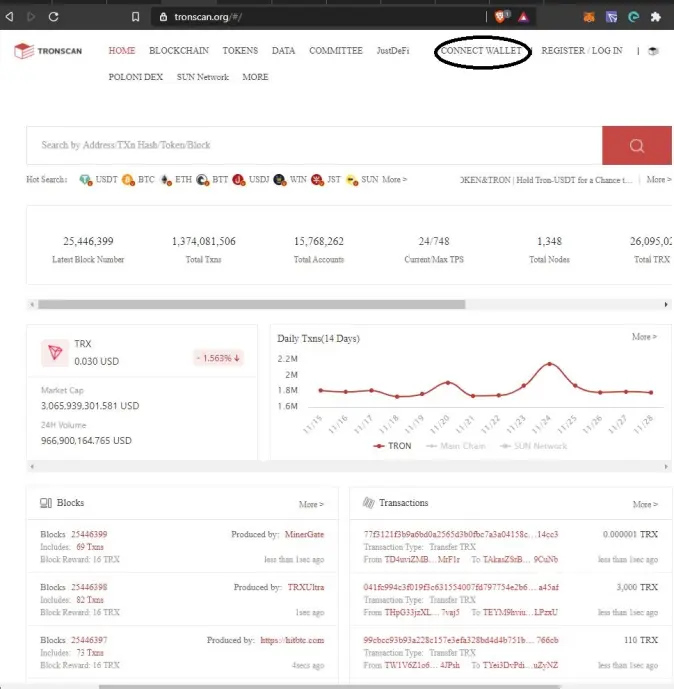Image resolution: width=674 pixels, height=689 pixels.
Task: Click the Brave rewards triangle icon
Action: coord(523,17)
